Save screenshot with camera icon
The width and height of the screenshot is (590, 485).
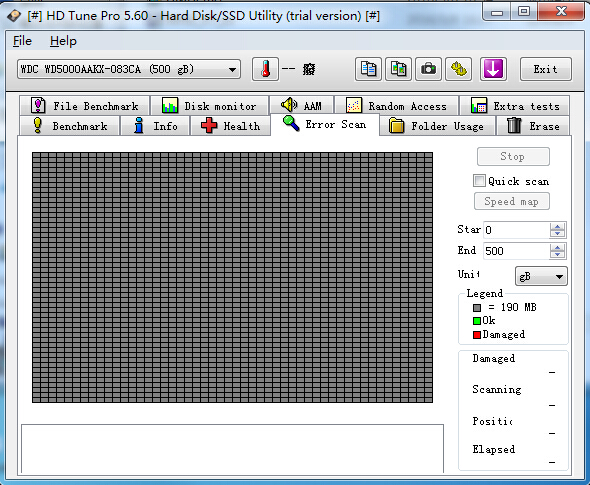point(429,69)
